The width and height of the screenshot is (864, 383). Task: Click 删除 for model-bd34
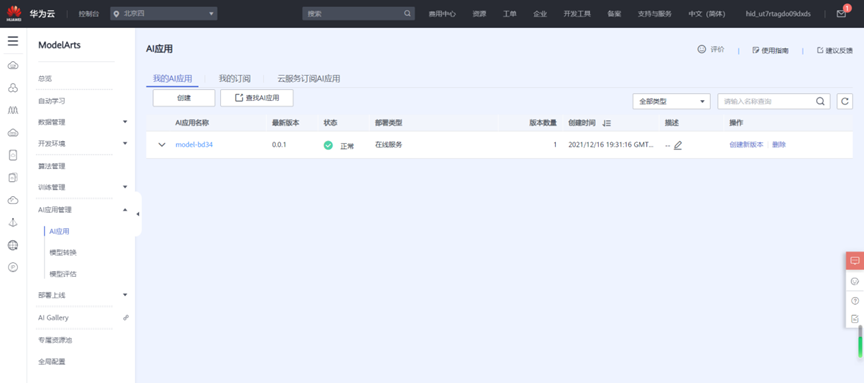779,145
